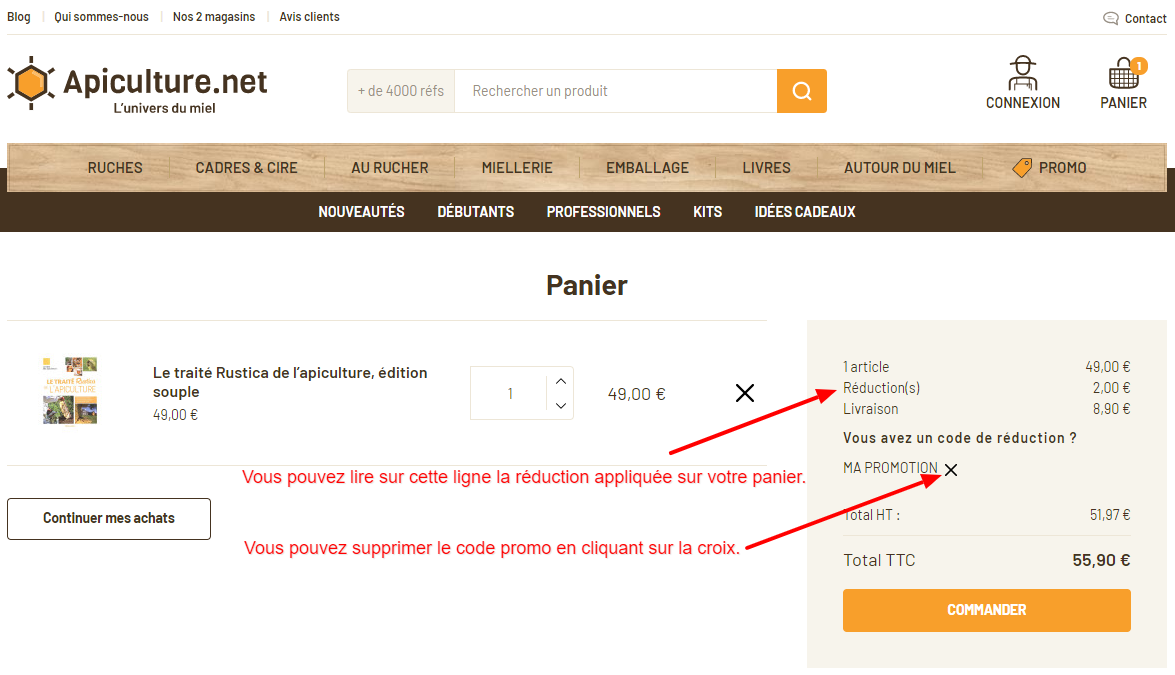
Task: Focus the Rechercher un produit field
Action: pyautogui.click(x=615, y=91)
